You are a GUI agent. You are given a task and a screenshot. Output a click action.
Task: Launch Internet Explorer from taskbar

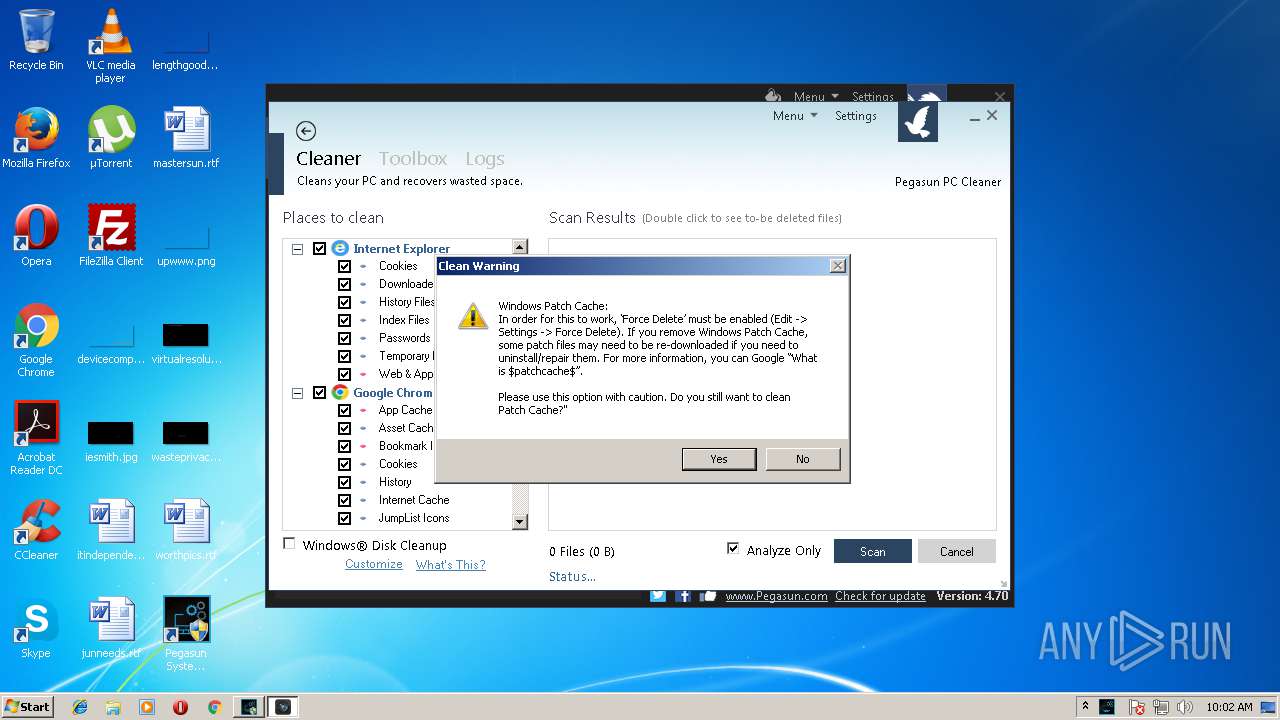coord(80,707)
